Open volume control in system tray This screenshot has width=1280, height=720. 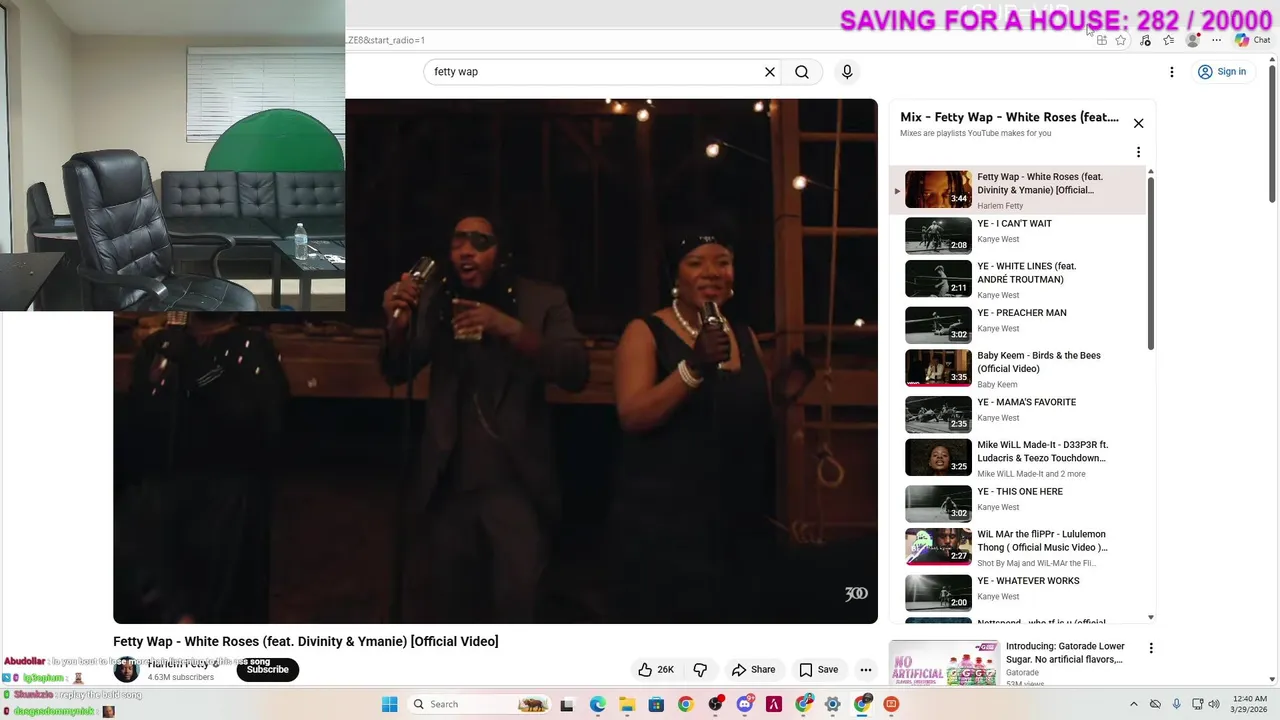(x=1214, y=704)
